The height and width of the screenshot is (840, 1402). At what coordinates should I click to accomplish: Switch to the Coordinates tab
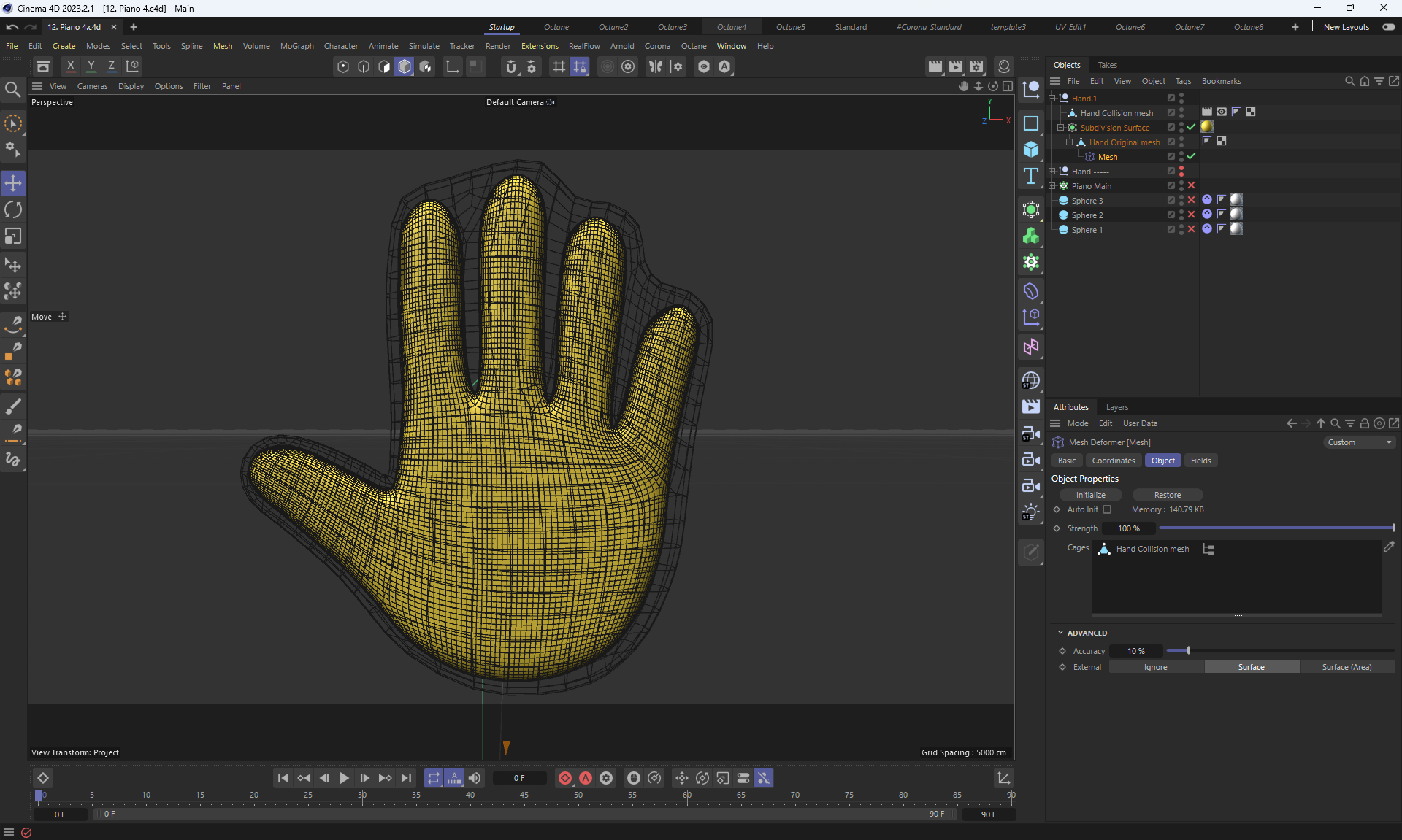[1113, 461]
